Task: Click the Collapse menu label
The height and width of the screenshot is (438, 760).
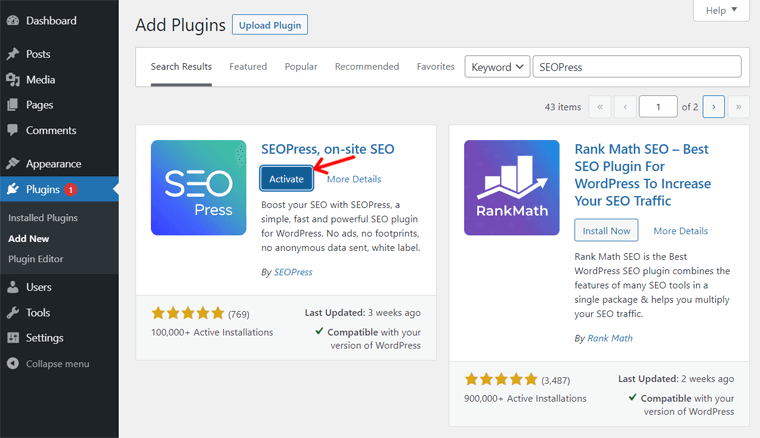Action: [x=58, y=364]
